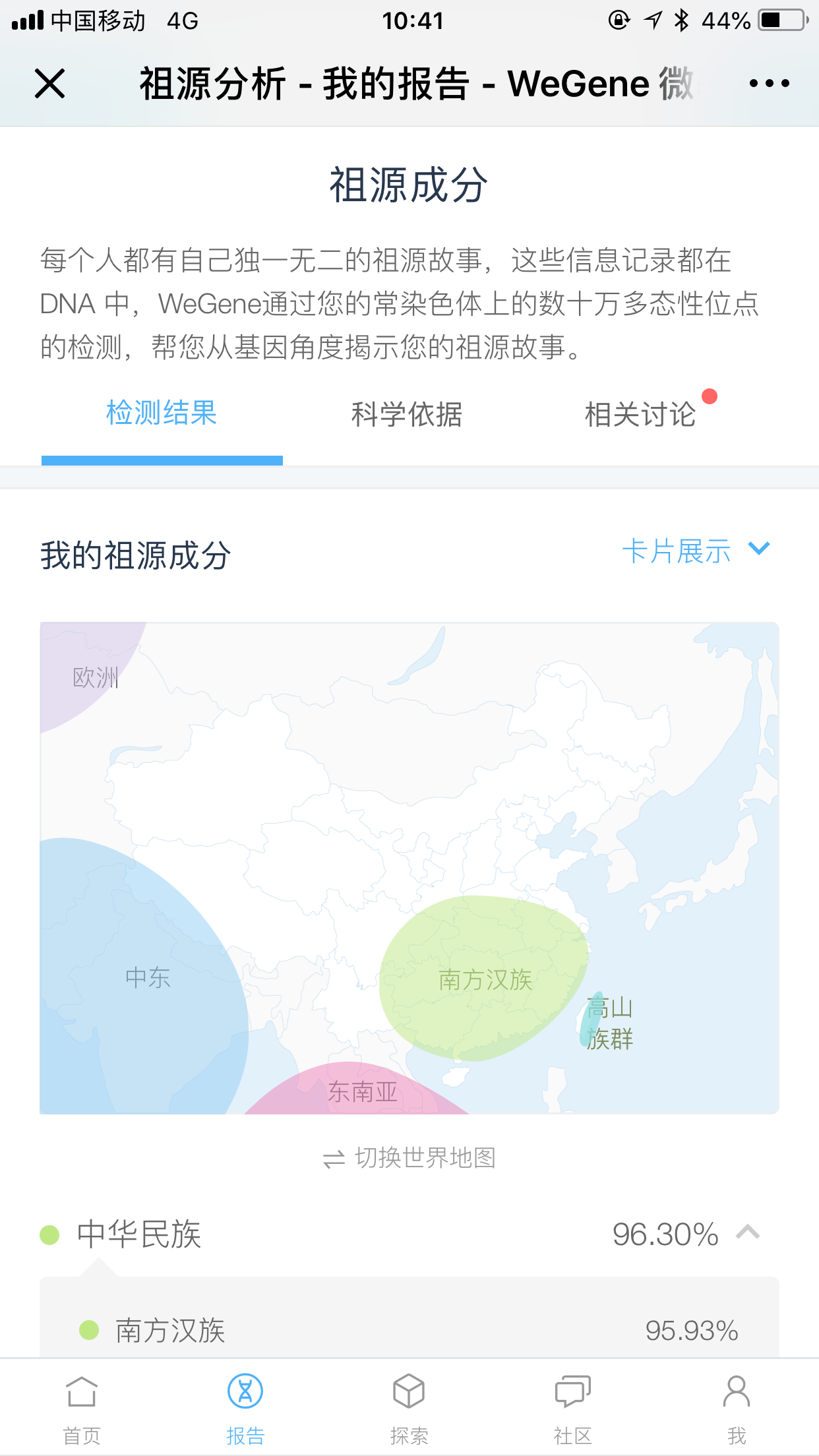
Task: Open the 我 profile icon
Action: click(x=737, y=1391)
